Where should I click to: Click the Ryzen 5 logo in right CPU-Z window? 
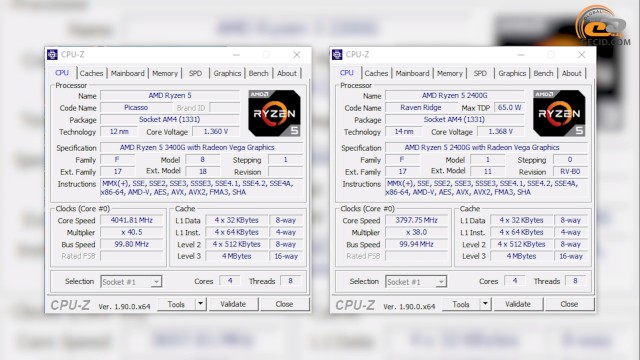pyautogui.click(x=559, y=113)
